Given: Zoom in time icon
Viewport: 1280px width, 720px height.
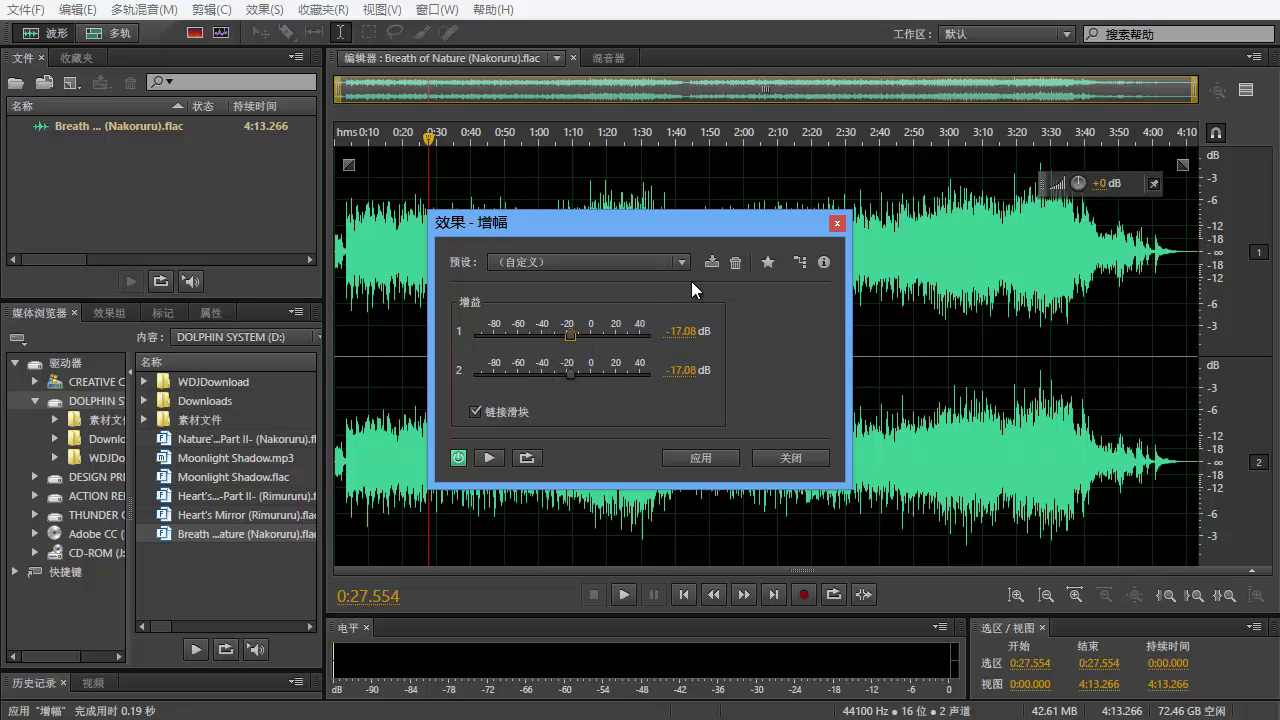Looking at the screenshot, I should coord(1075,595).
